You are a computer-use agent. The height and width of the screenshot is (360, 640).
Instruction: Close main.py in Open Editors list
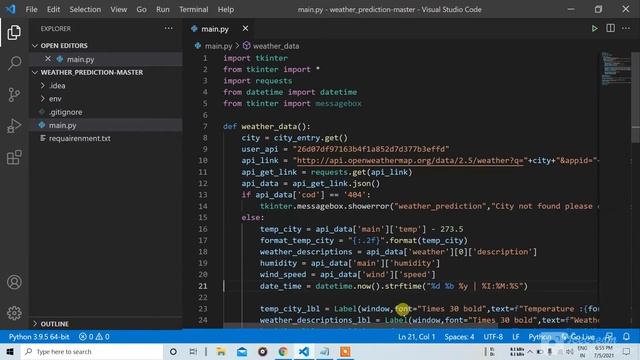tap(48, 59)
